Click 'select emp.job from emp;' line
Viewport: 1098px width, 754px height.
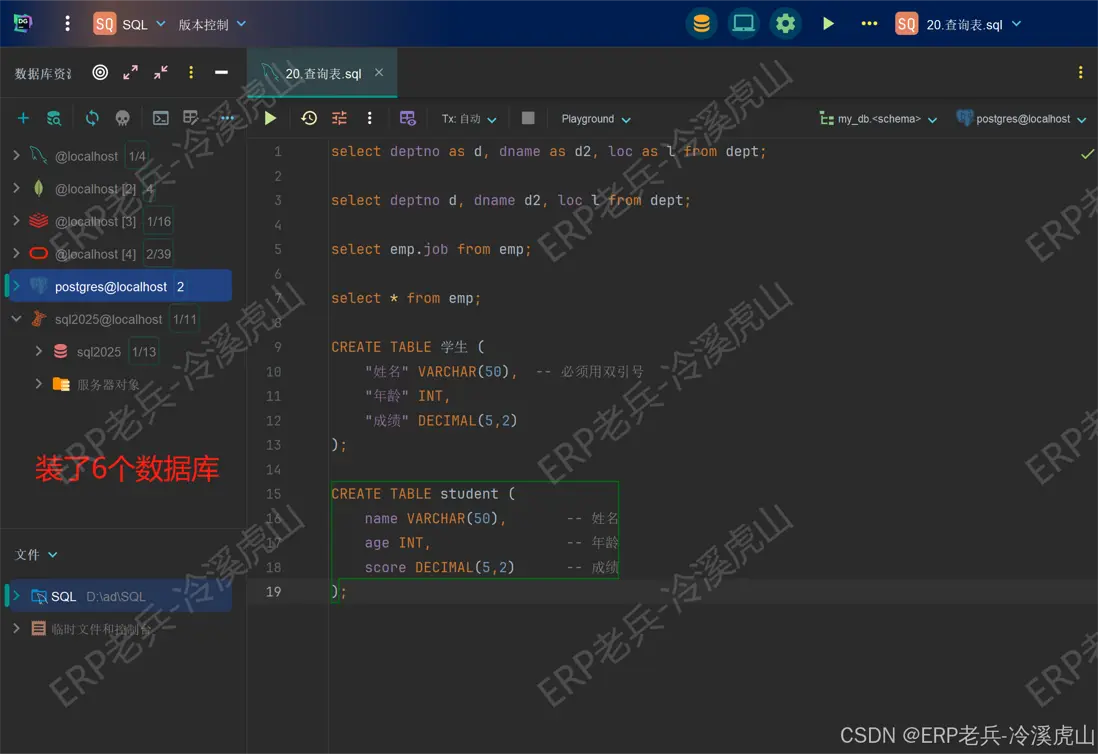tap(431, 249)
